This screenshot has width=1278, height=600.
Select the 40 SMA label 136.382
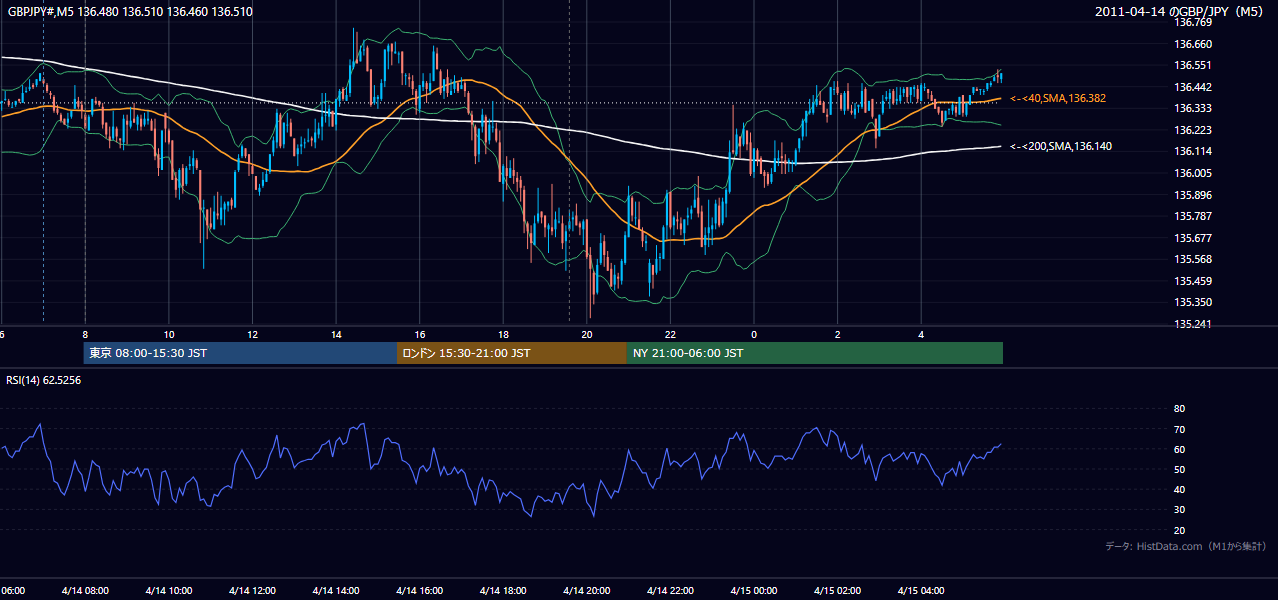pyautogui.click(x=1058, y=98)
